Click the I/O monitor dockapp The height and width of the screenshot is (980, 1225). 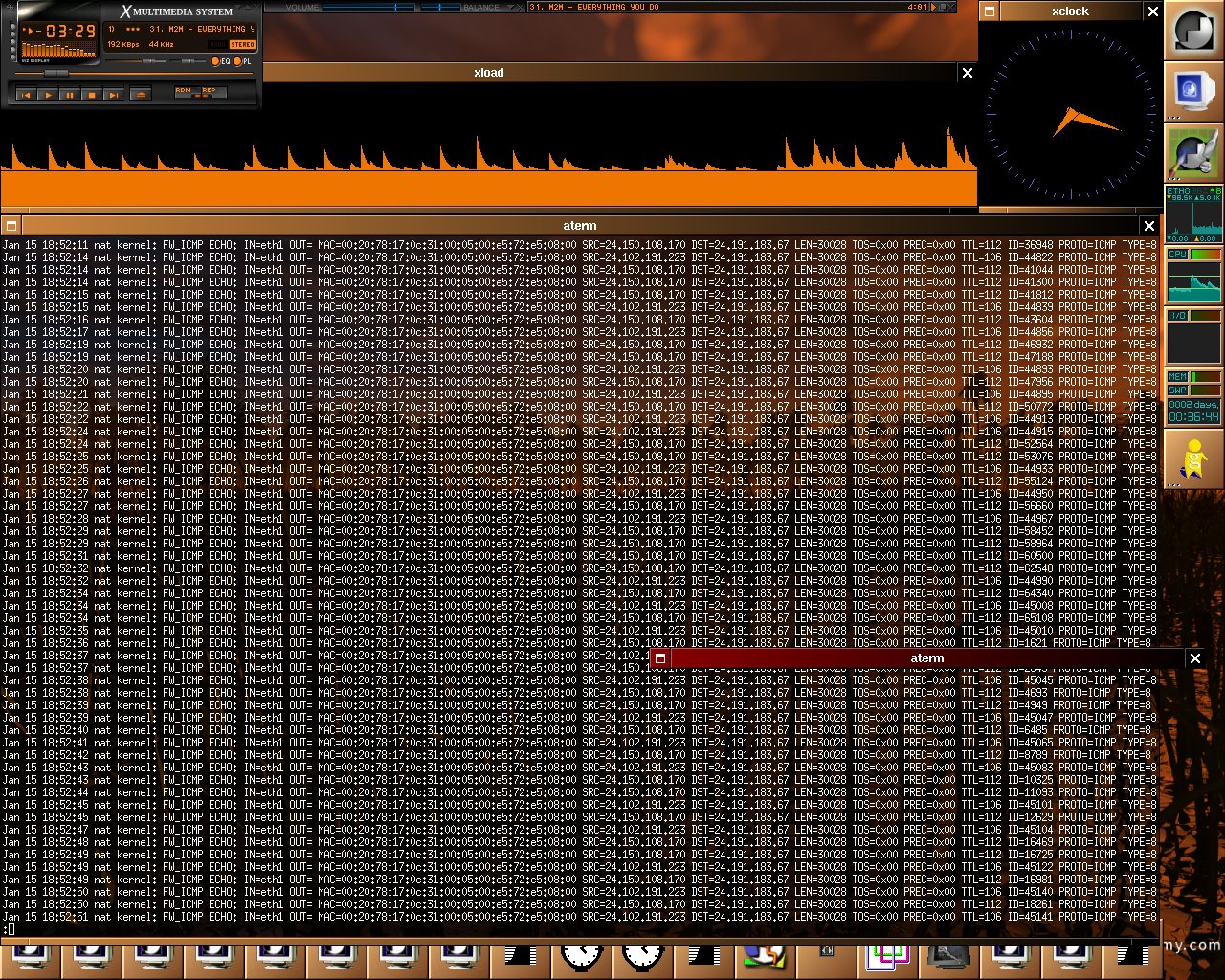(x=1193, y=337)
